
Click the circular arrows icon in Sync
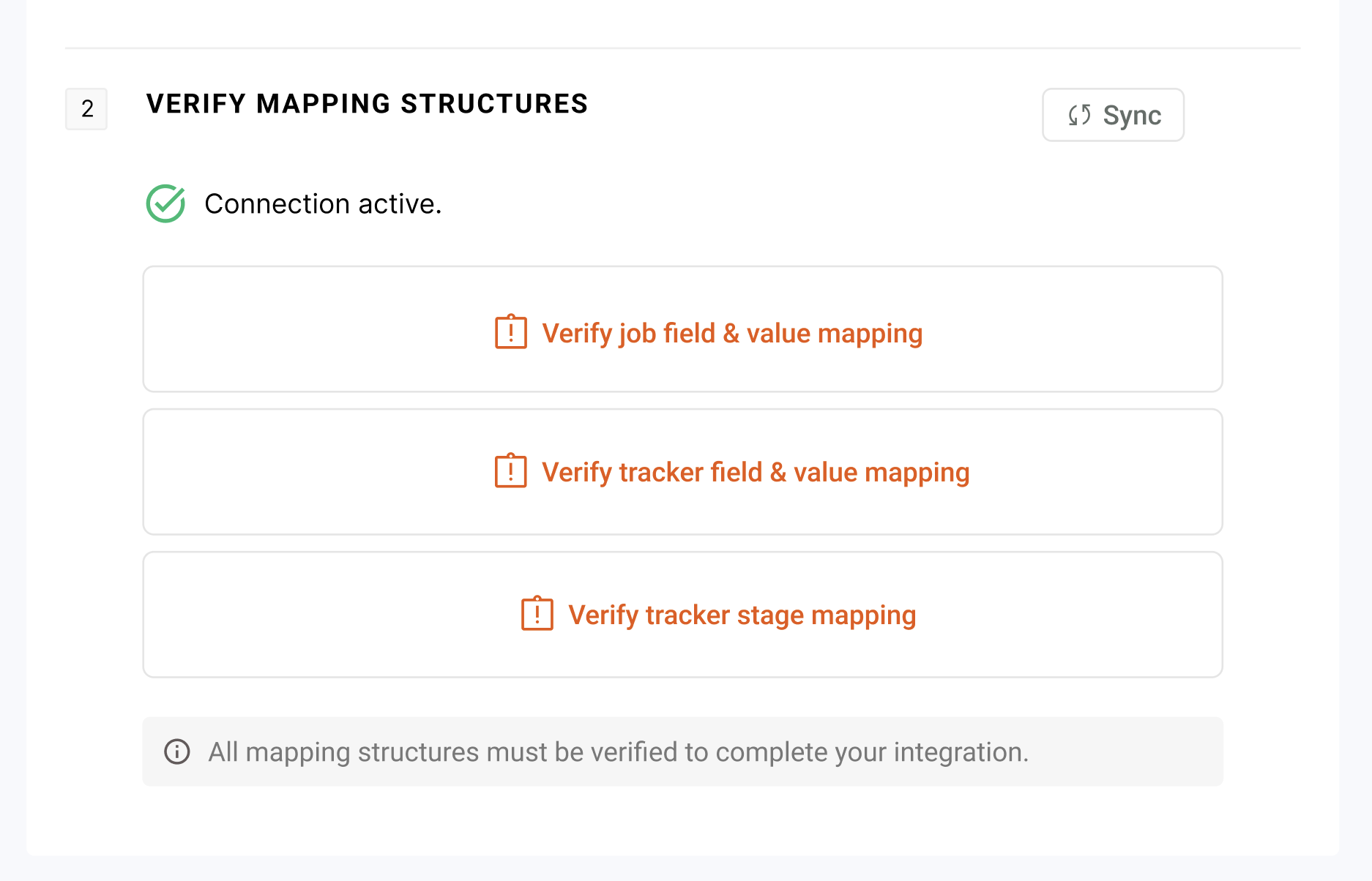coord(1079,115)
